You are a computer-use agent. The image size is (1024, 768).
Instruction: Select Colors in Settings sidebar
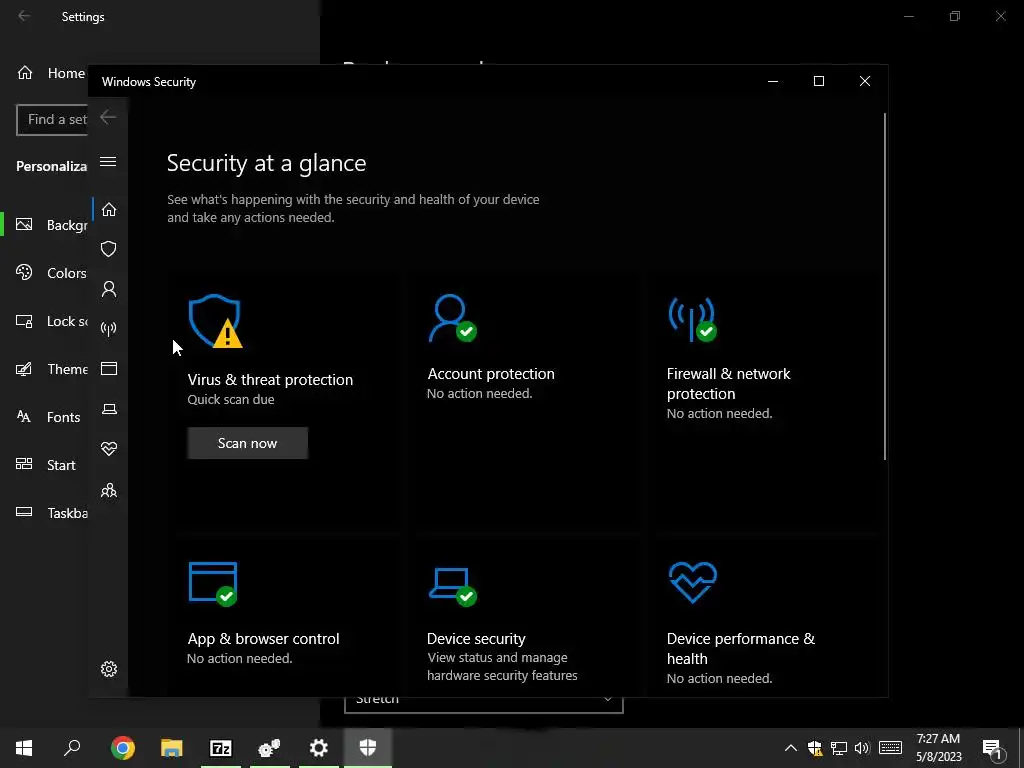point(51,273)
